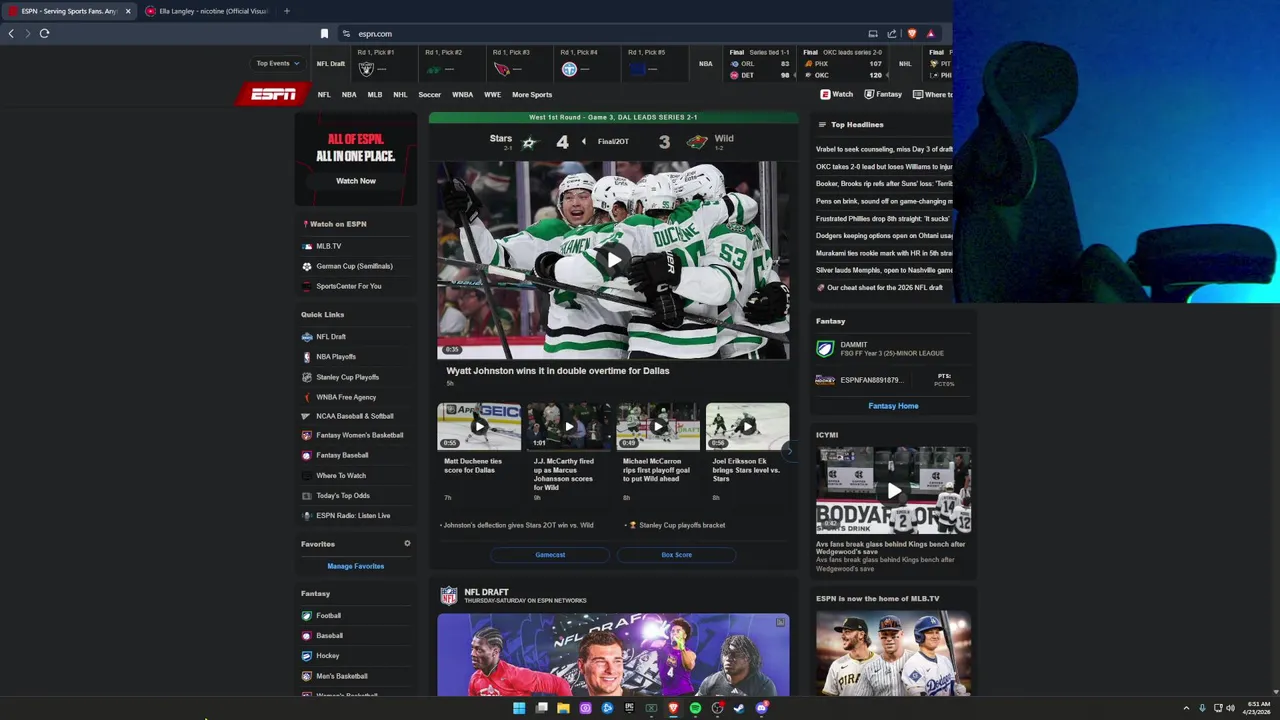Open the cheat sheet for 2026 NFL draft headline
Image resolution: width=1280 pixels, height=720 pixels.
[x=885, y=288]
